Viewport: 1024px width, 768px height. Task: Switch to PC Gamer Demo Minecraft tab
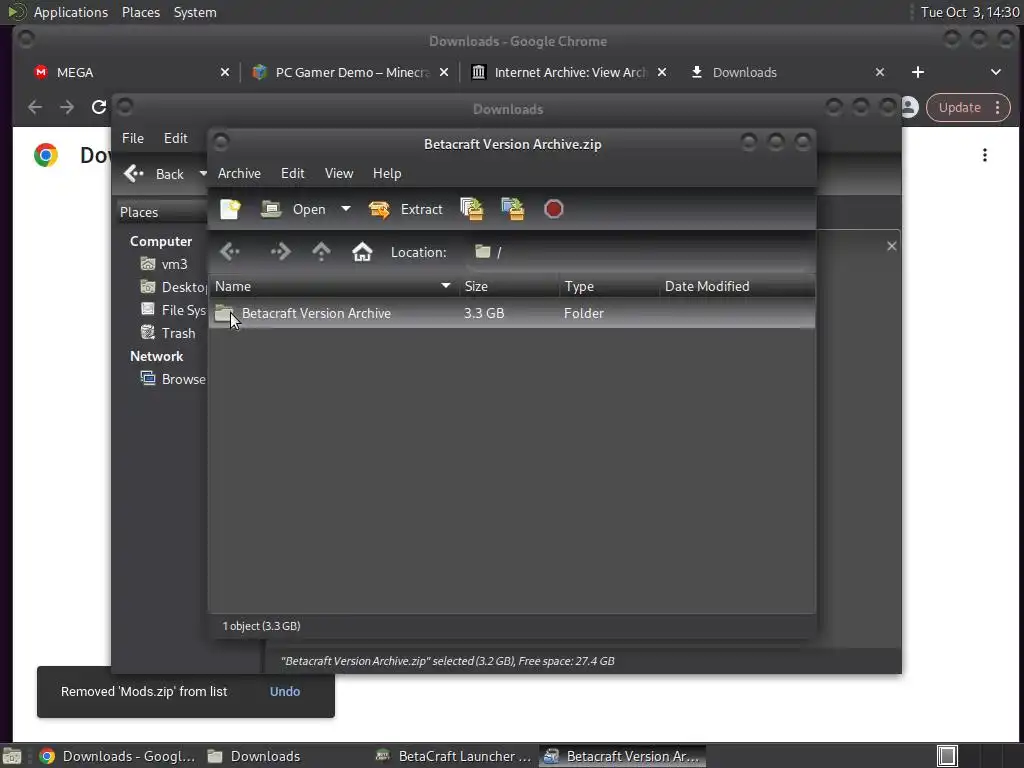(353, 72)
